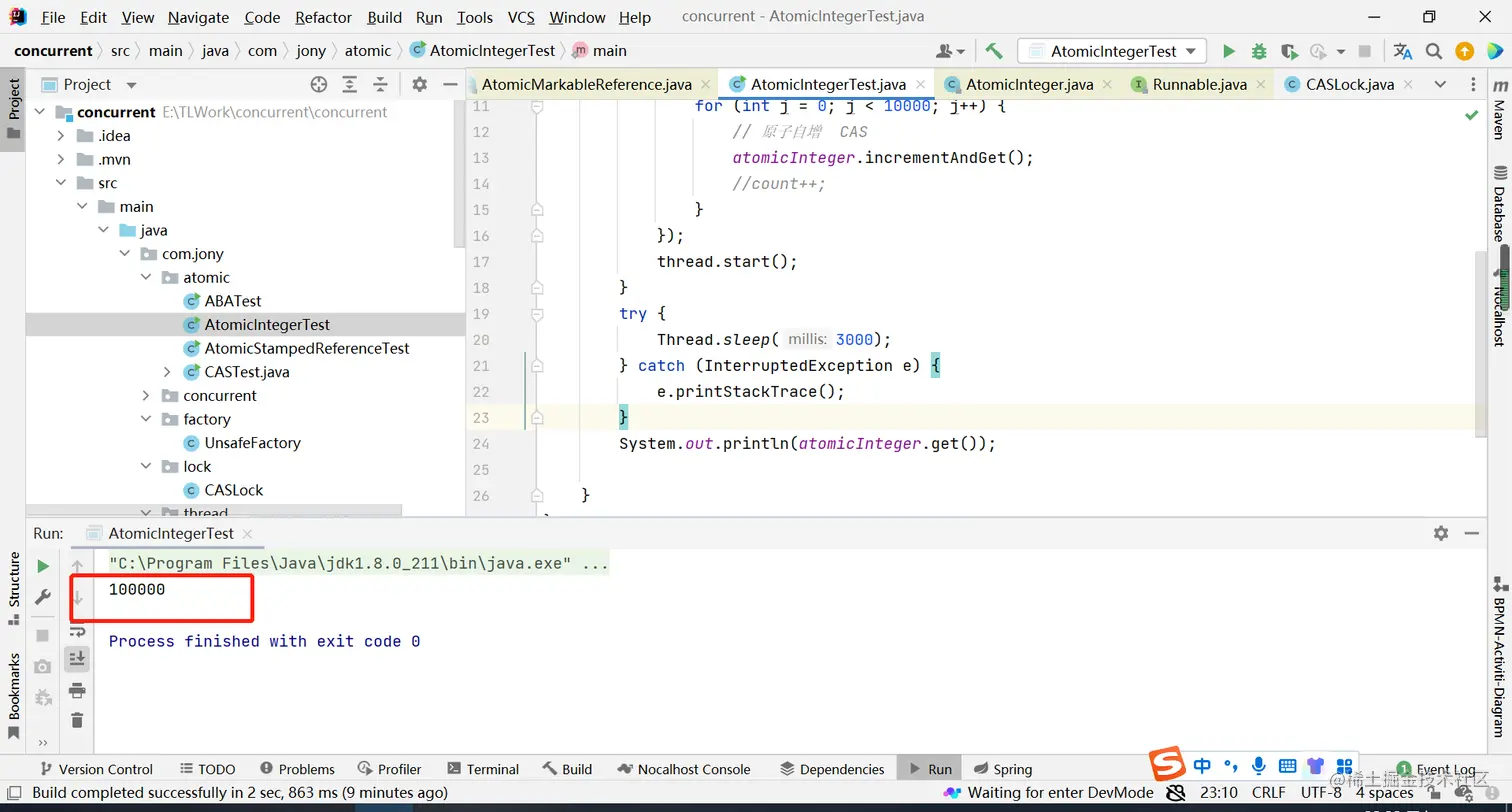Collapse the factory package
Viewport: 1512px width, 812px height.
point(146,419)
